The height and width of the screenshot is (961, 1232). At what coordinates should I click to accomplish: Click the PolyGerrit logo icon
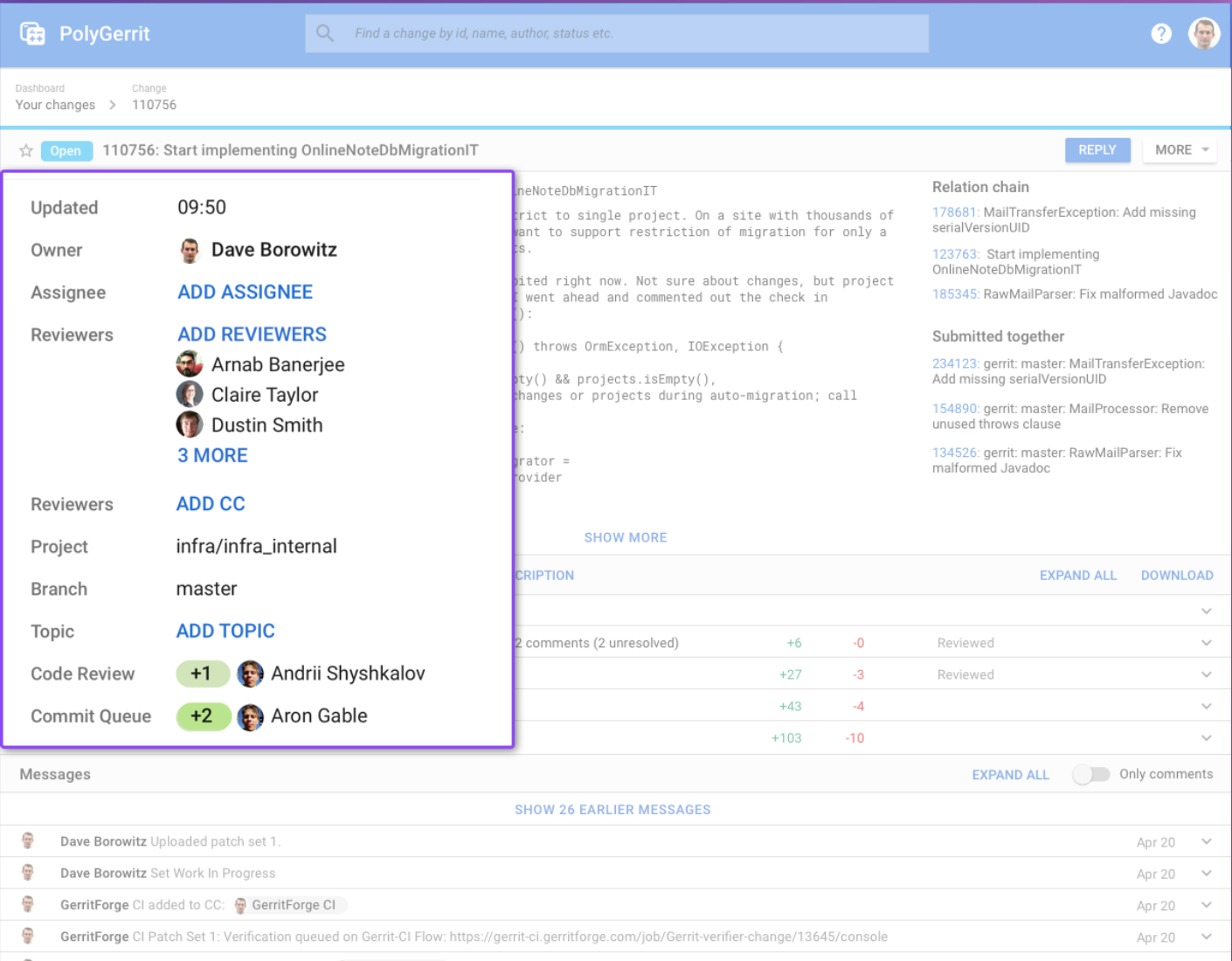coord(32,34)
